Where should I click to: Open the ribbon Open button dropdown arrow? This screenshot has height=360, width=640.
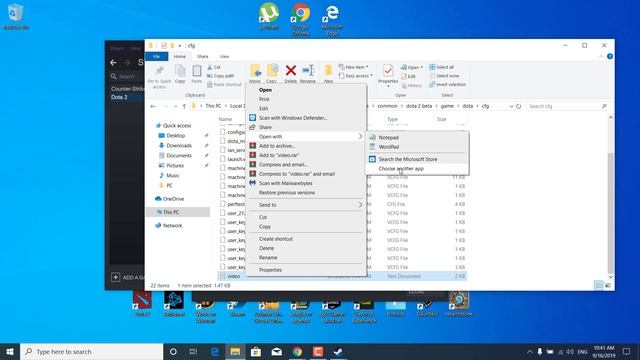[422, 67]
